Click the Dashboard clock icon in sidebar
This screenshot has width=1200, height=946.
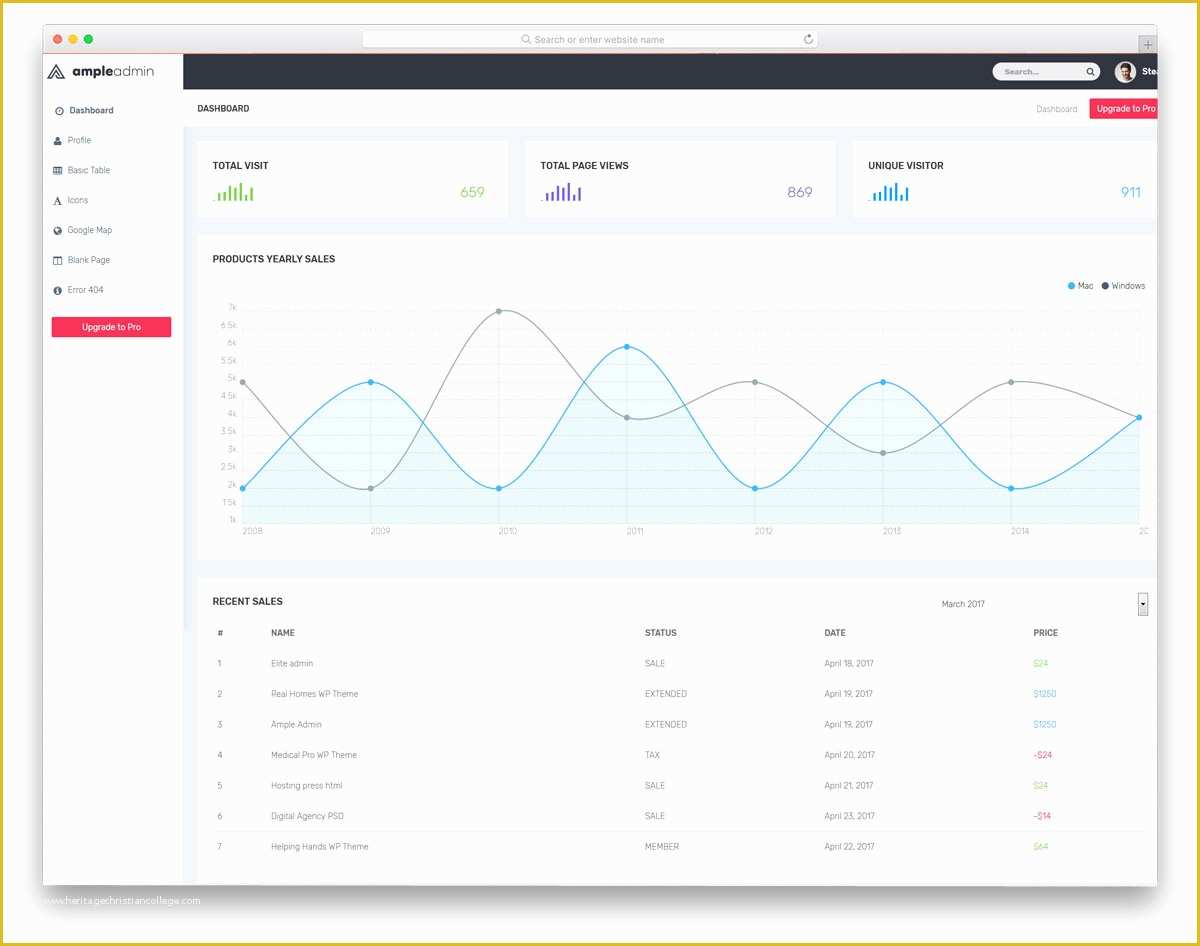coord(59,111)
